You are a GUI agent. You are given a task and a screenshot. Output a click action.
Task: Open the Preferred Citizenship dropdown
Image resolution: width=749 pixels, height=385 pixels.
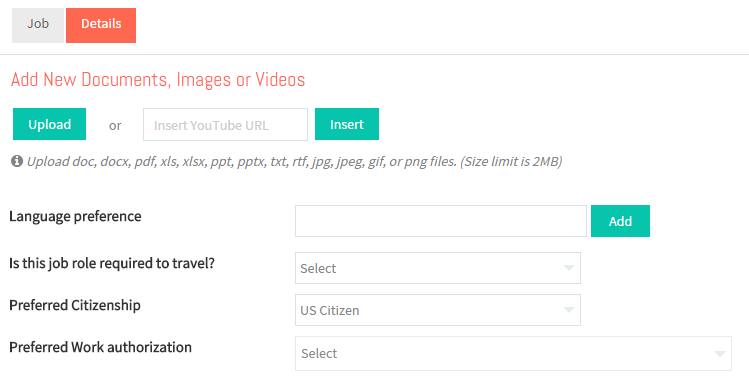438,310
